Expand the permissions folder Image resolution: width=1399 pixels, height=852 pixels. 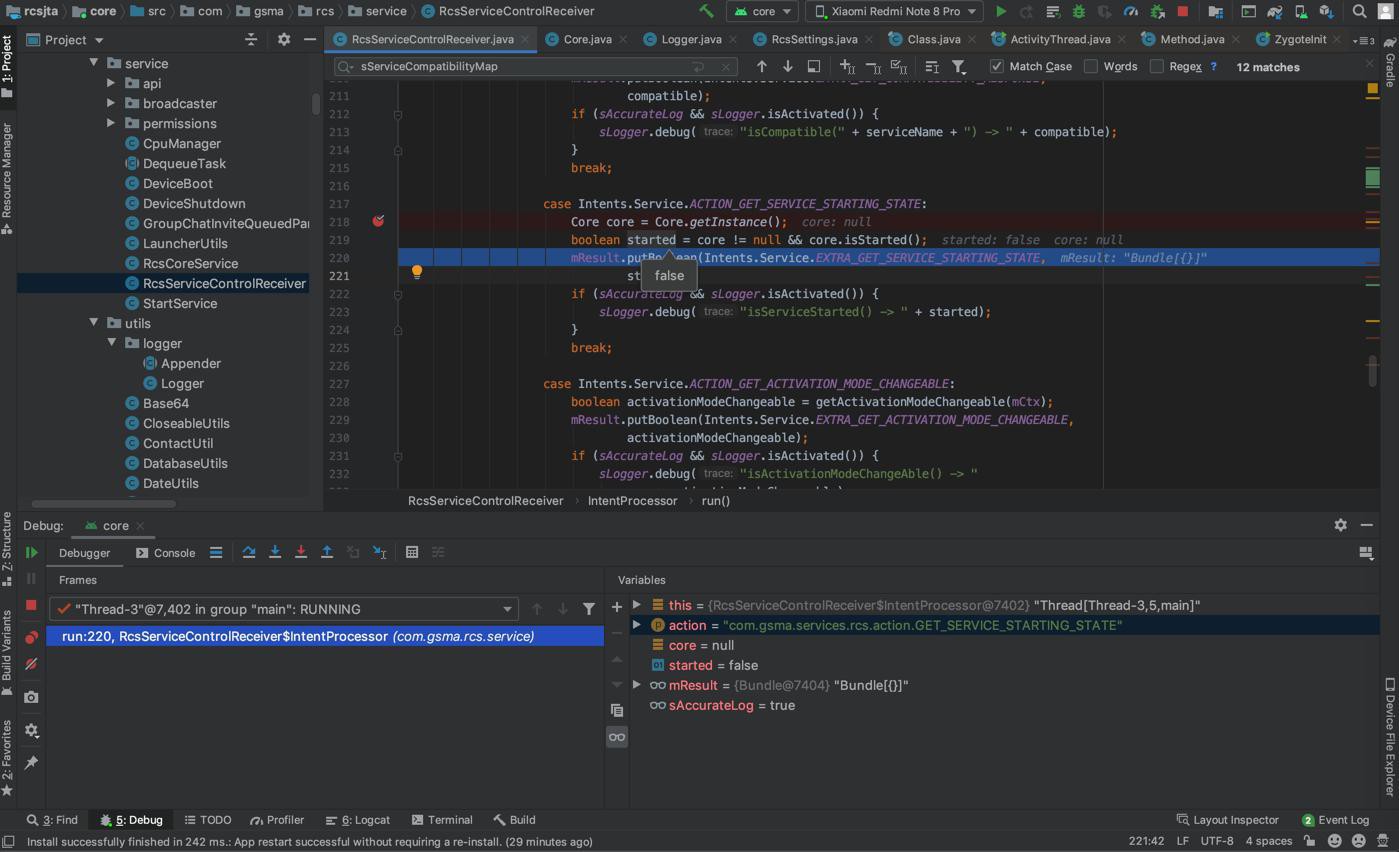[x=111, y=123]
